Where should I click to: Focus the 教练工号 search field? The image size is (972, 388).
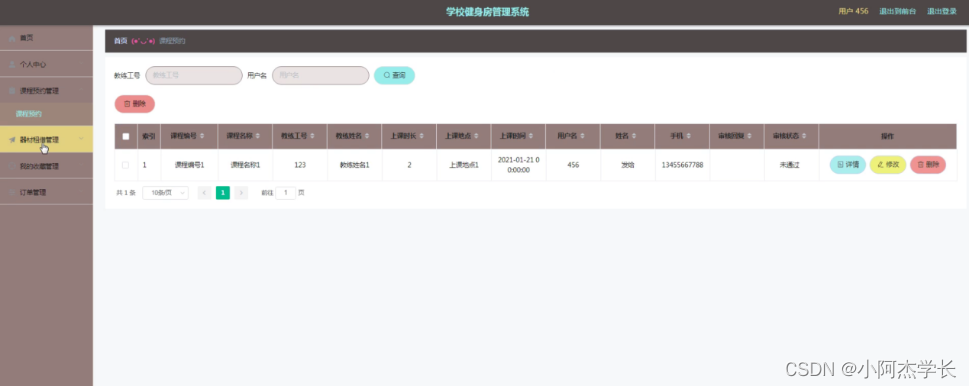tap(194, 76)
